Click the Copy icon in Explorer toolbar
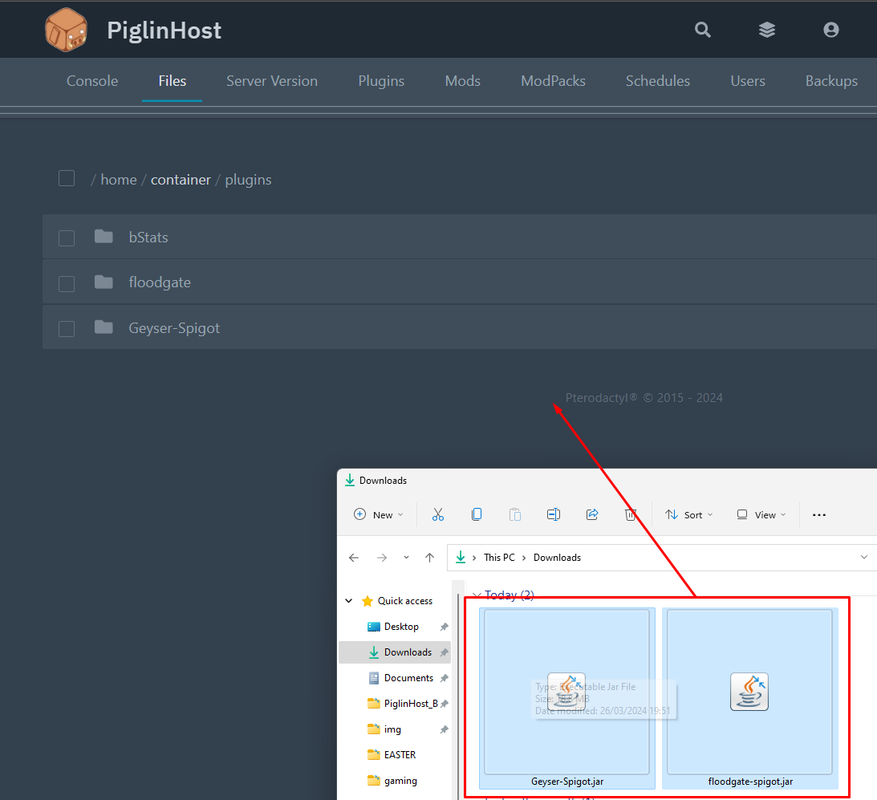This screenshot has width=877, height=800. pos(477,515)
